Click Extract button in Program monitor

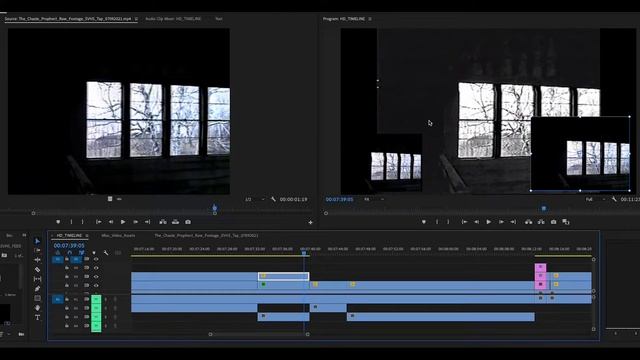point(541,222)
